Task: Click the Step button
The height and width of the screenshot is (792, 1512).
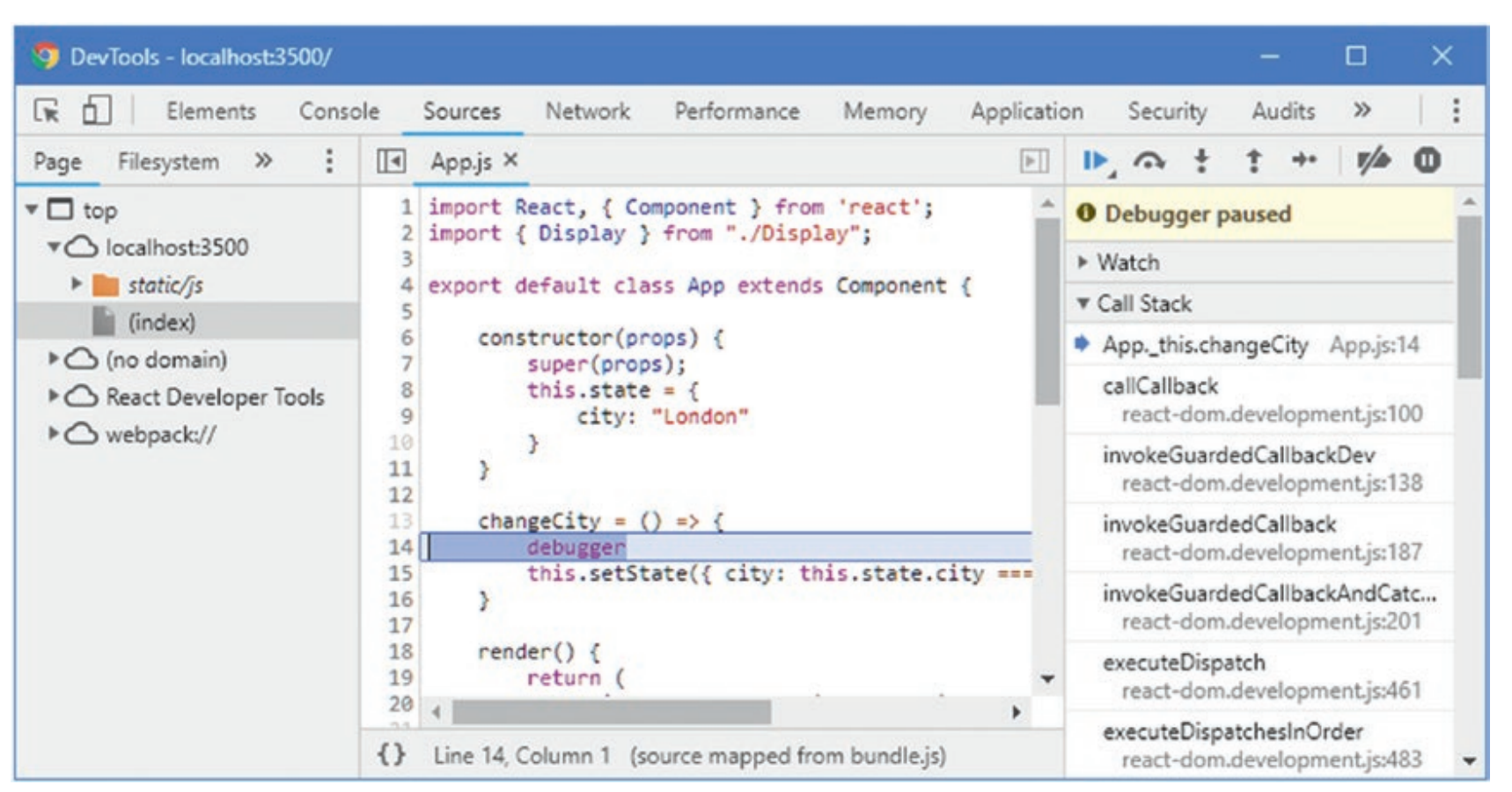Action: click(x=1304, y=160)
